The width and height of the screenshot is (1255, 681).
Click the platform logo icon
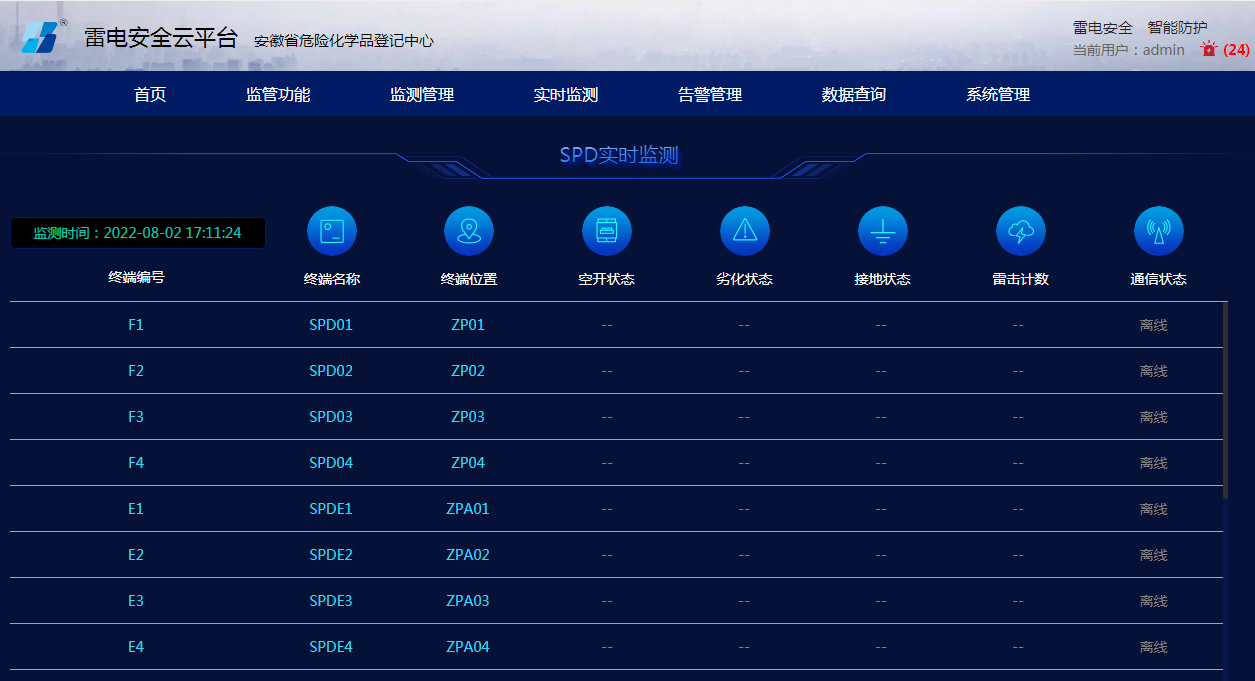pyautogui.click(x=41, y=36)
